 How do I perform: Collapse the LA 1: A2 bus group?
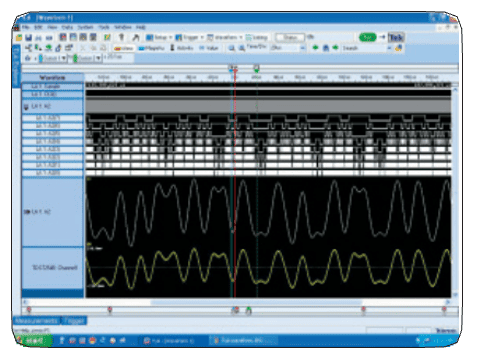pyautogui.click(x=26, y=107)
